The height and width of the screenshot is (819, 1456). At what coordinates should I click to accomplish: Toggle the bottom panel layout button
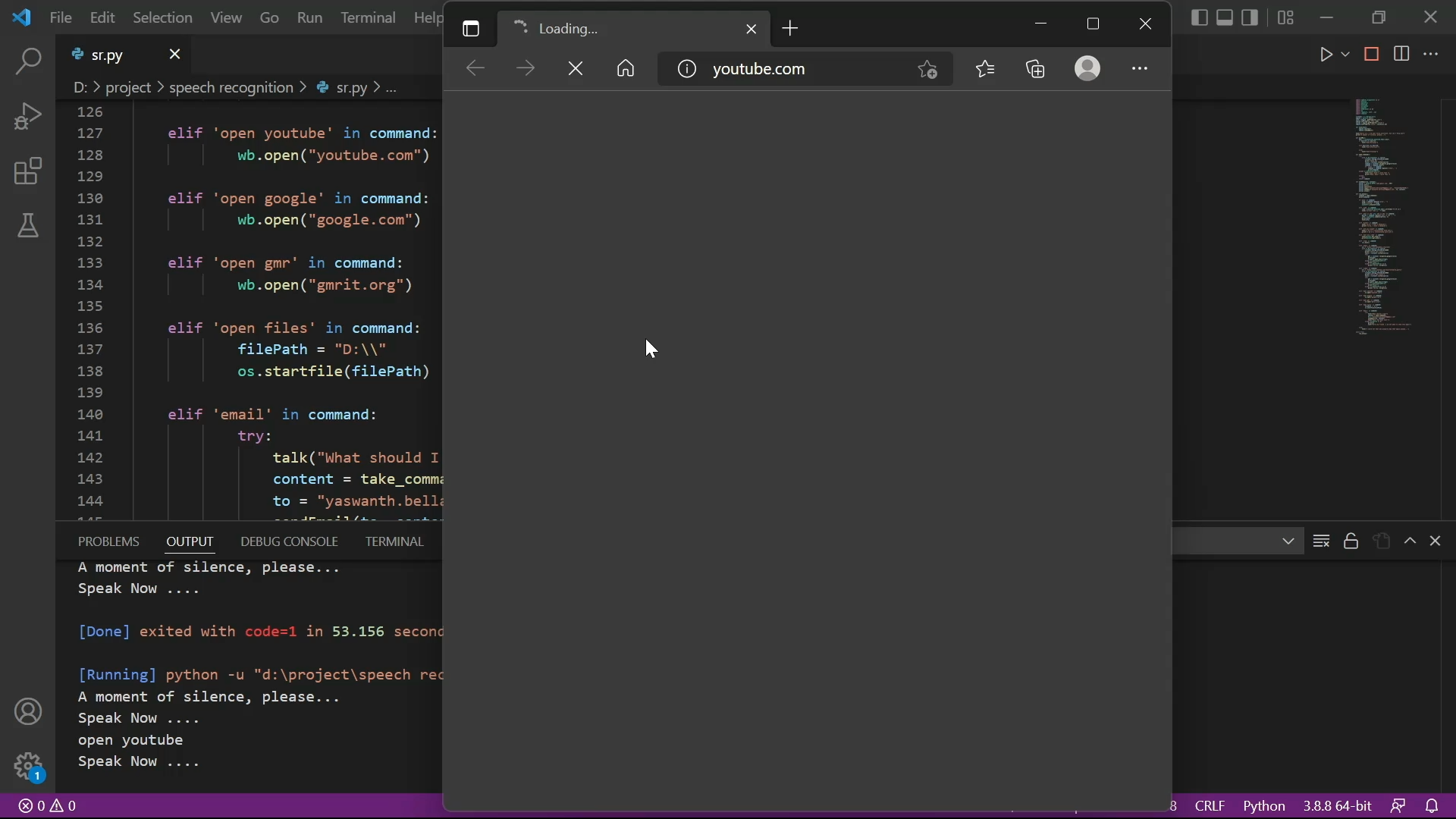coord(1225,17)
